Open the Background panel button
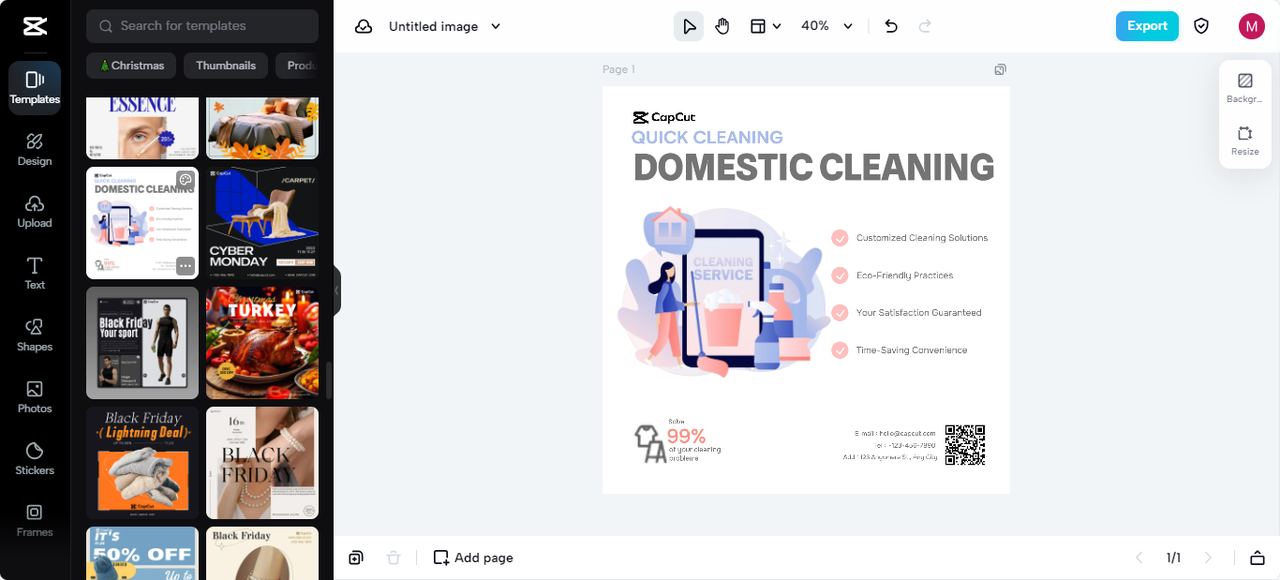The image size is (1280, 580). pyautogui.click(x=1245, y=88)
